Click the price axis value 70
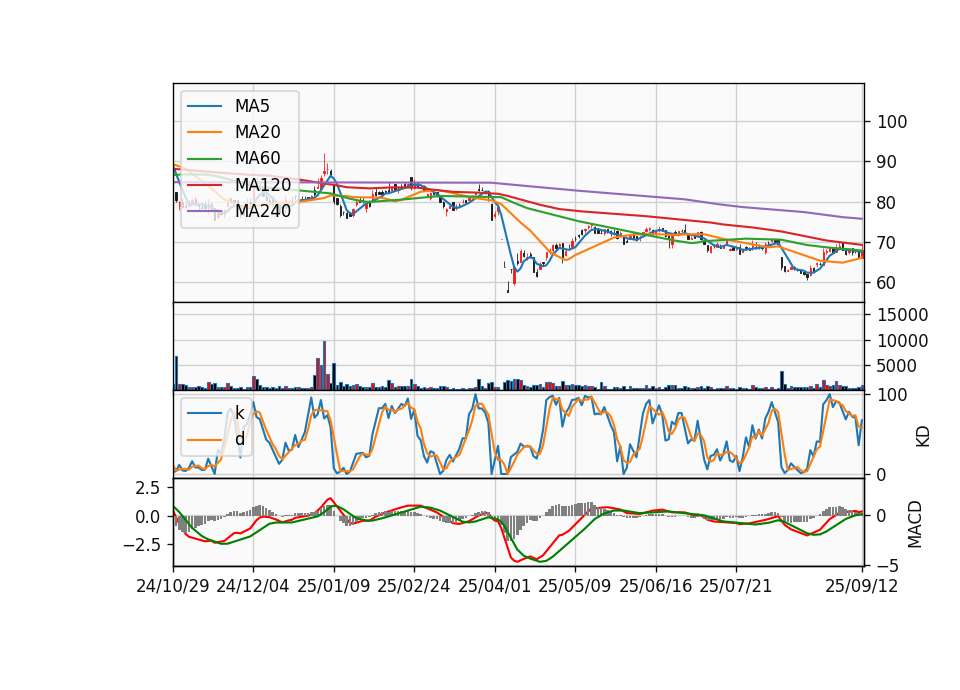The height and width of the screenshot is (690, 960). (887, 243)
